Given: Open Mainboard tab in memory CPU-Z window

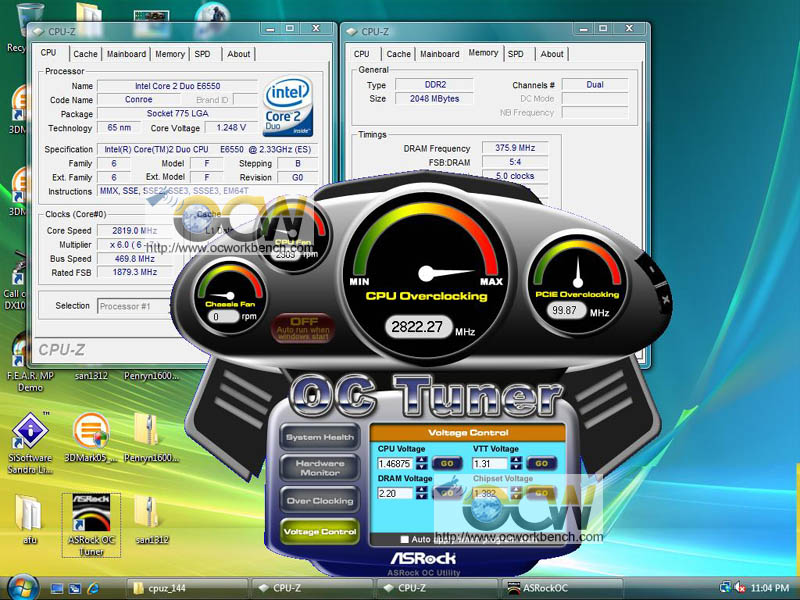Looking at the screenshot, I should pos(439,54).
